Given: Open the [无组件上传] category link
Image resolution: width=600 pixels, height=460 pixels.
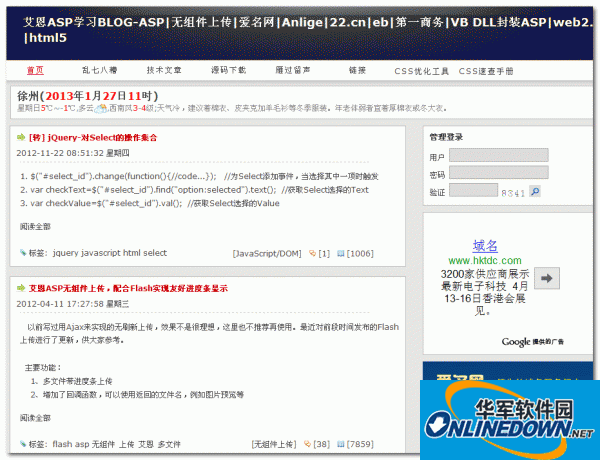Looking at the screenshot, I should pos(273,444).
